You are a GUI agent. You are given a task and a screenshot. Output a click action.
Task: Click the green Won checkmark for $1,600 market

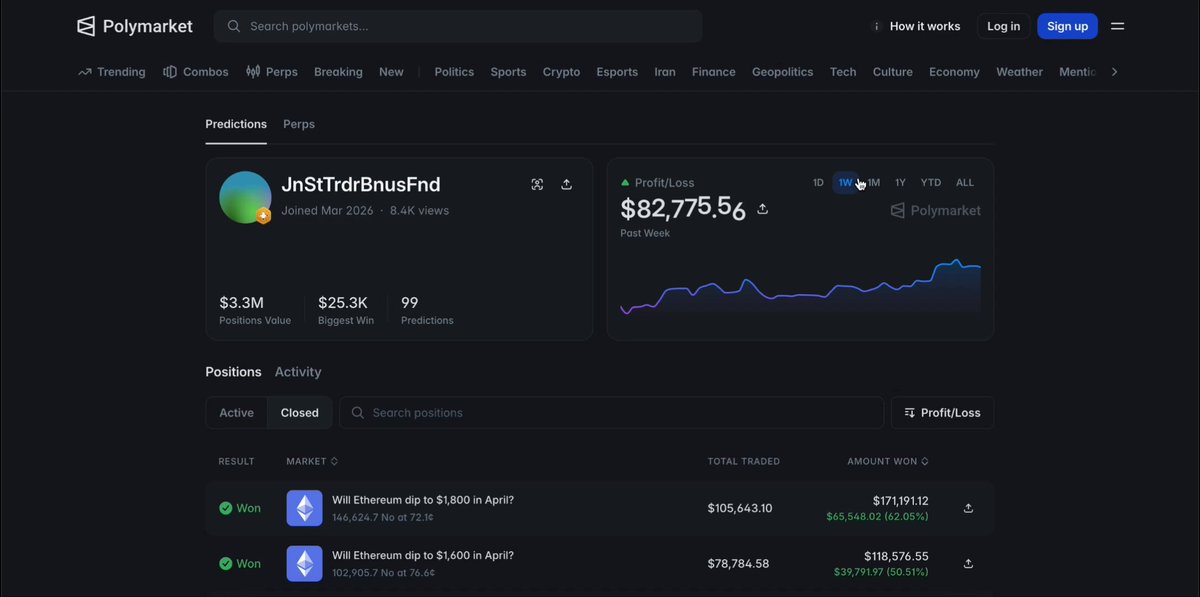[x=226, y=564]
